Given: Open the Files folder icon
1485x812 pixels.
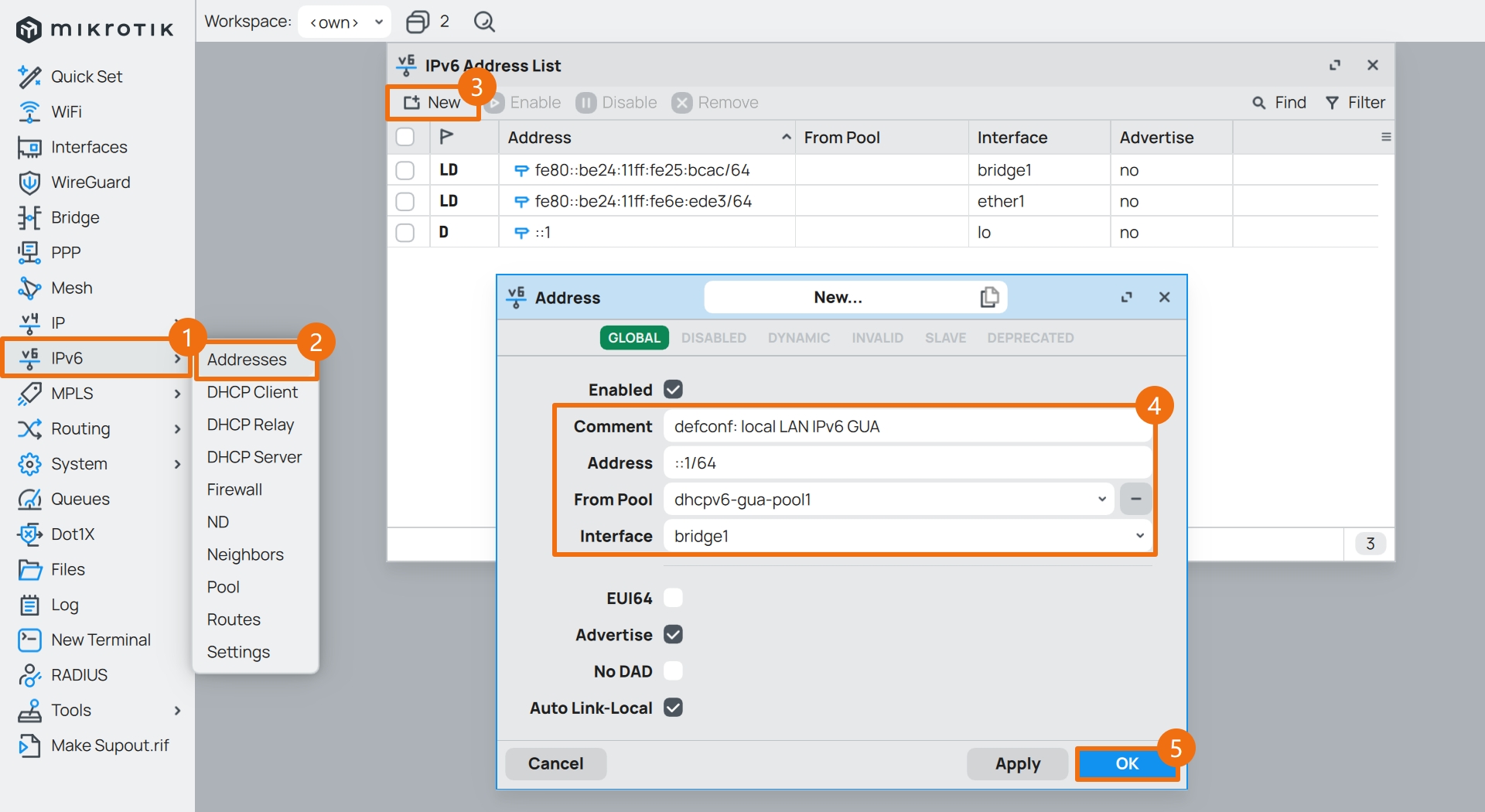Looking at the screenshot, I should [29, 569].
